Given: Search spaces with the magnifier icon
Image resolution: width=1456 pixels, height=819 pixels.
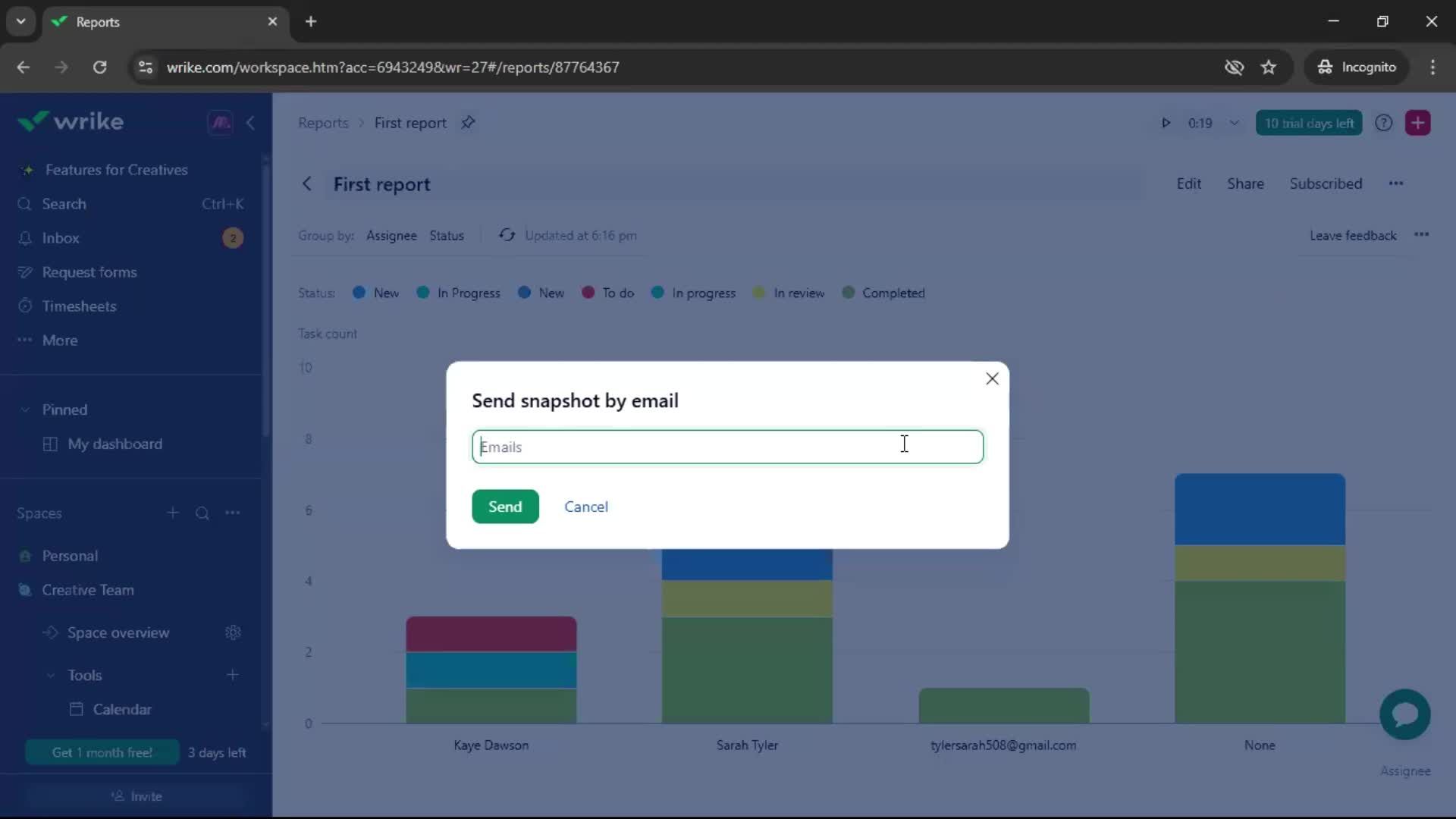Looking at the screenshot, I should point(202,513).
